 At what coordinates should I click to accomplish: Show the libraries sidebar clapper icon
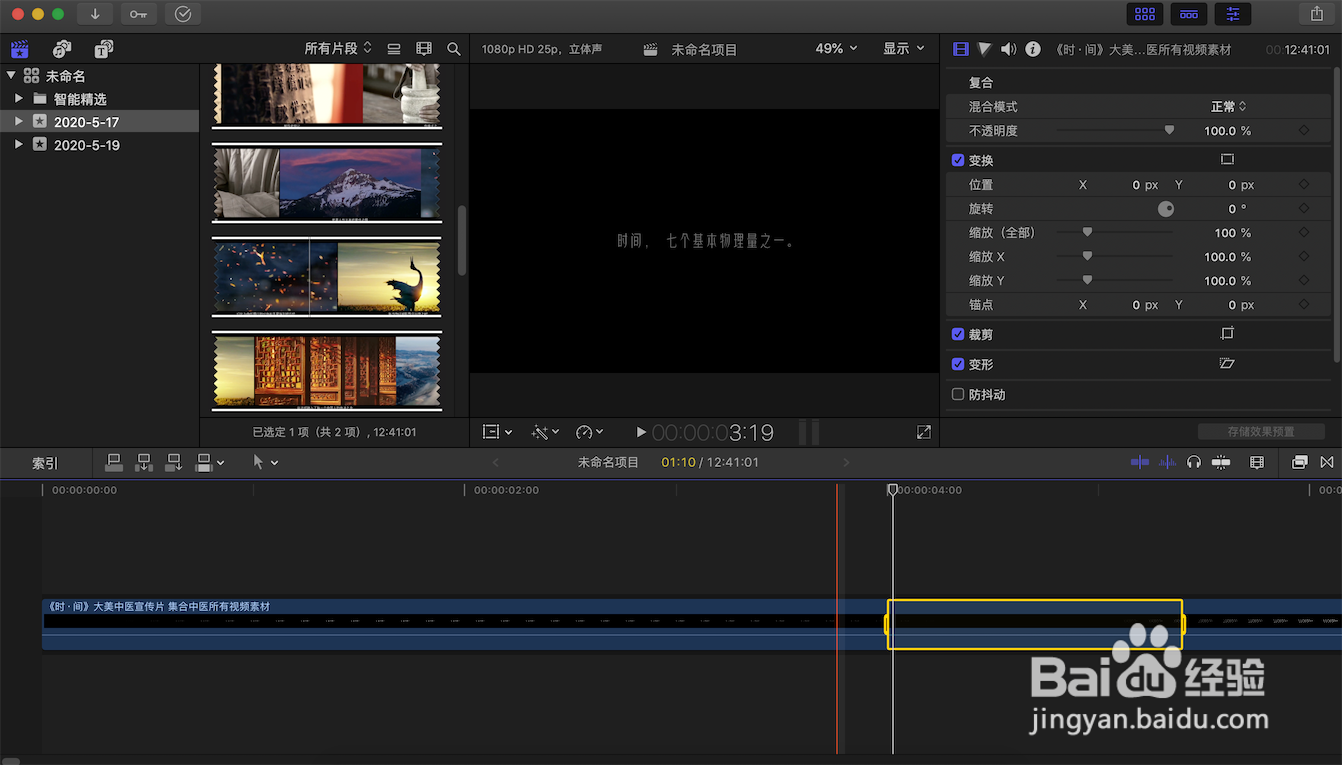(20, 49)
